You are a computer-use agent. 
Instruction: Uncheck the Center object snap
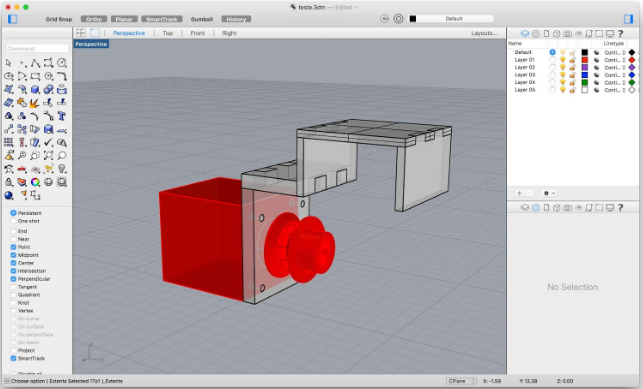13,263
